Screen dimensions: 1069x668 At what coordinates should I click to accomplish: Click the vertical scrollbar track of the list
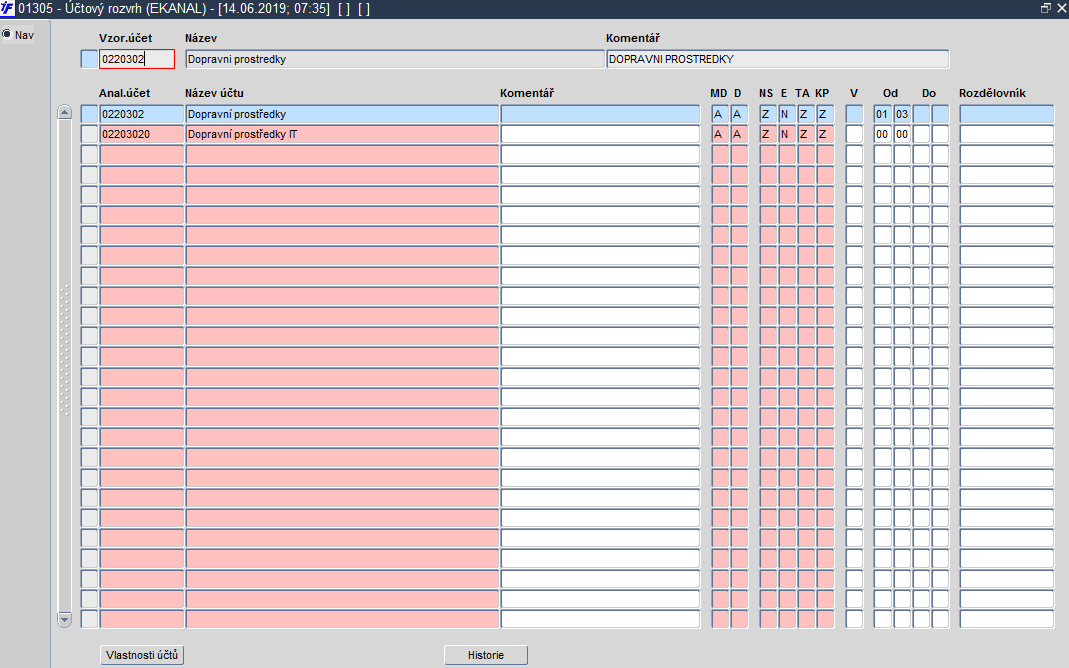65,366
